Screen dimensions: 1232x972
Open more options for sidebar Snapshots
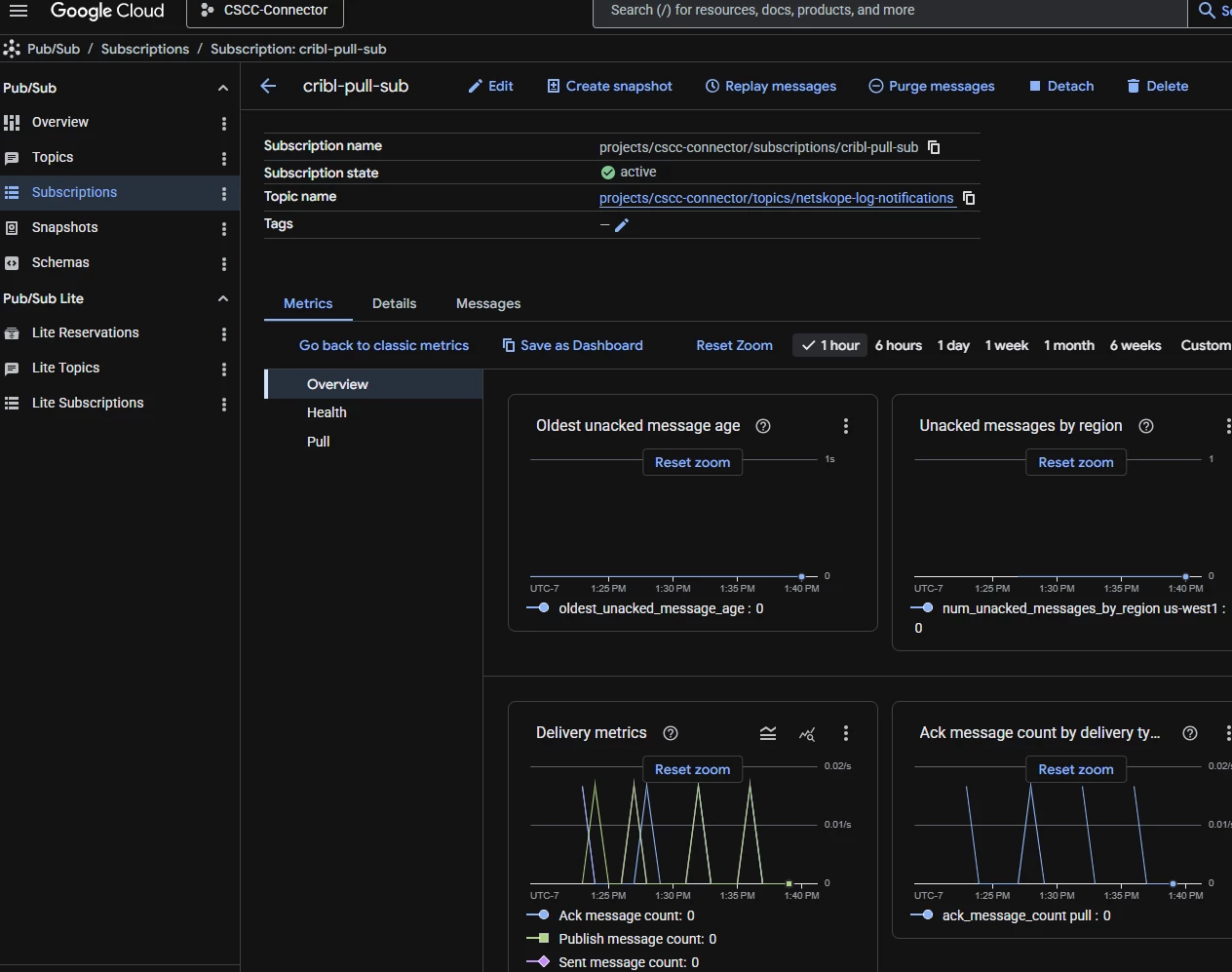tap(224, 229)
